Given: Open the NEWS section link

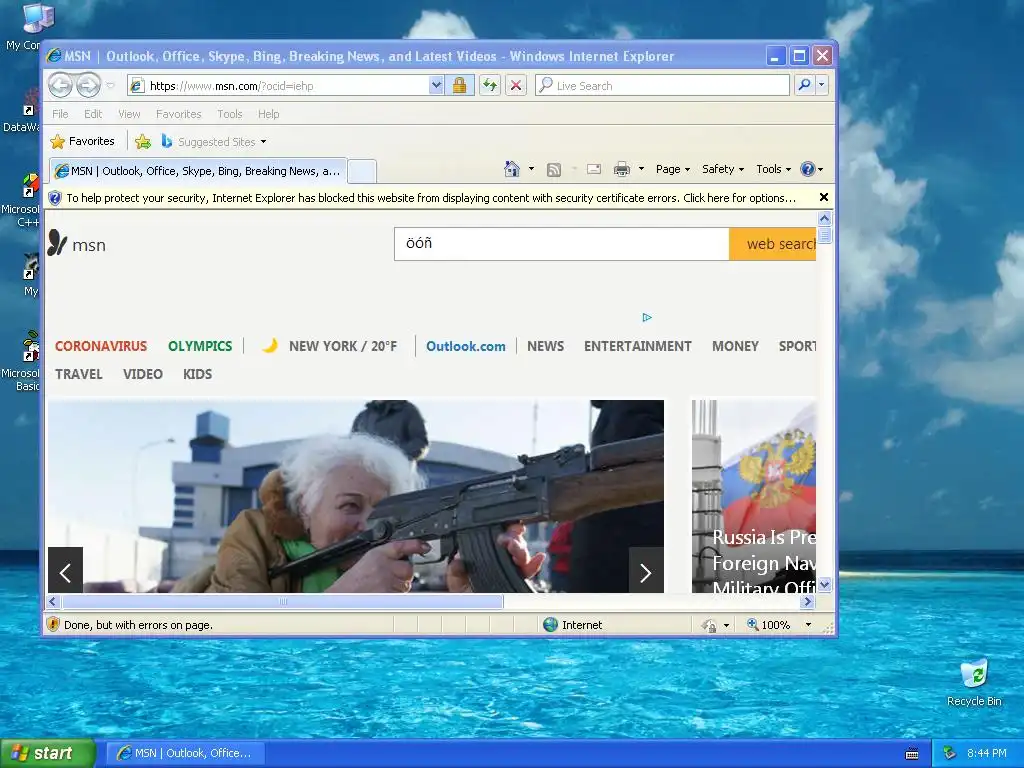Looking at the screenshot, I should [x=545, y=346].
